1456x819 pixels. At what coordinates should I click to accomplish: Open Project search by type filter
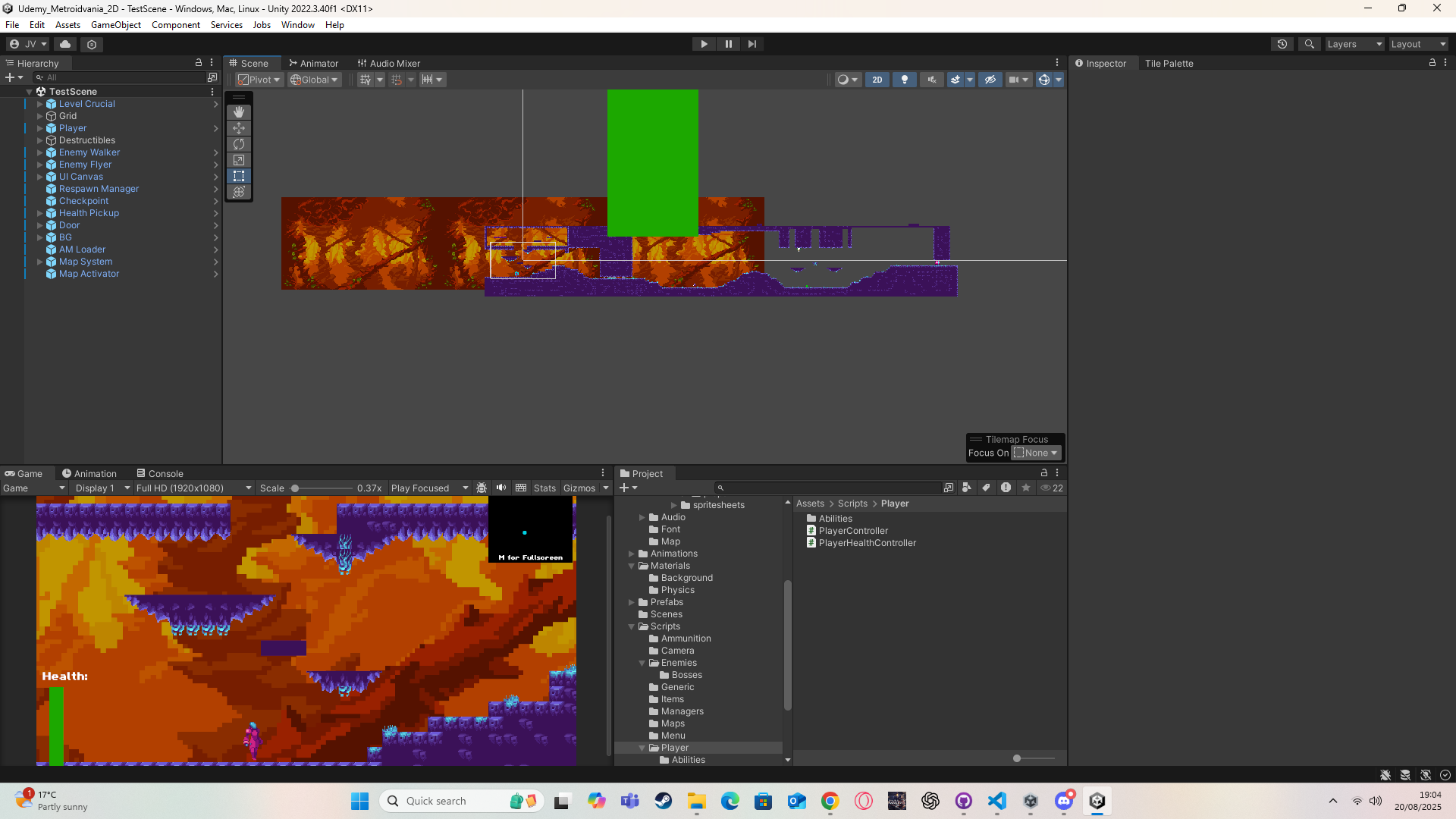click(967, 488)
